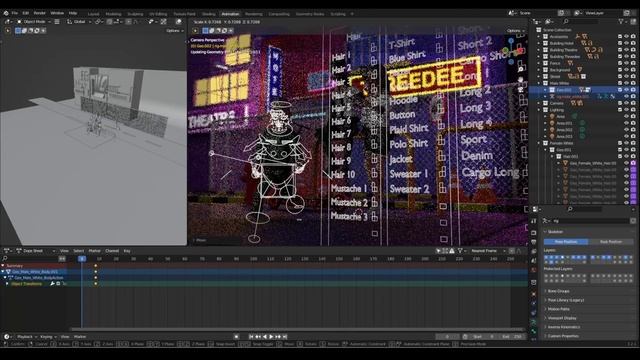Viewport: 640px width, 360px height.
Task: Open the dope sheet View menu
Action: coord(64,251)
